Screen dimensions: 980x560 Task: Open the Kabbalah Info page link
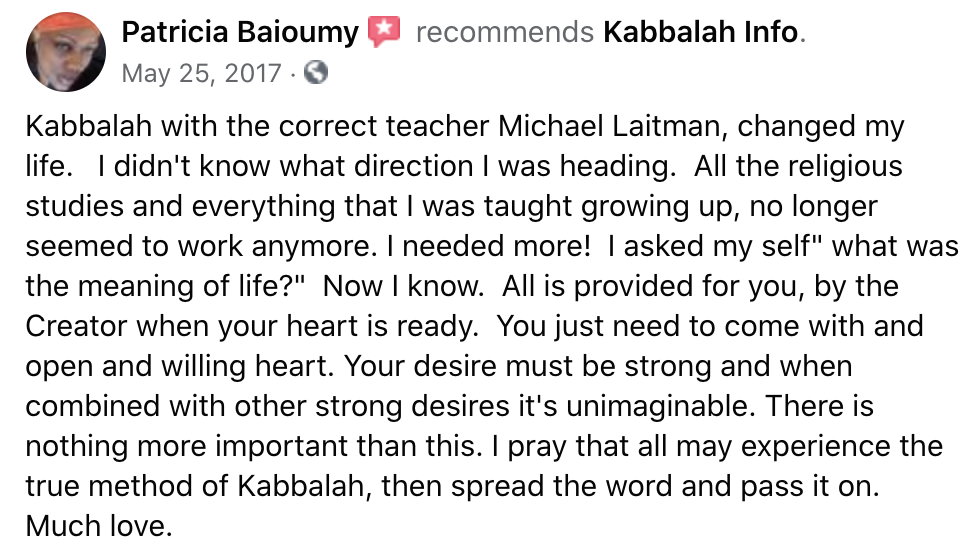701,32
